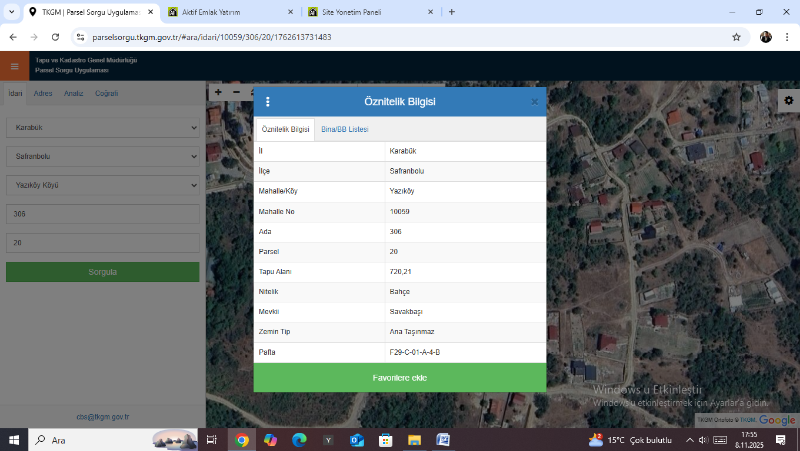This screenshot has height=451, width=800.
Task: Open Microsoft Edge from the taskbar
Action: click(x=298, y=440)
